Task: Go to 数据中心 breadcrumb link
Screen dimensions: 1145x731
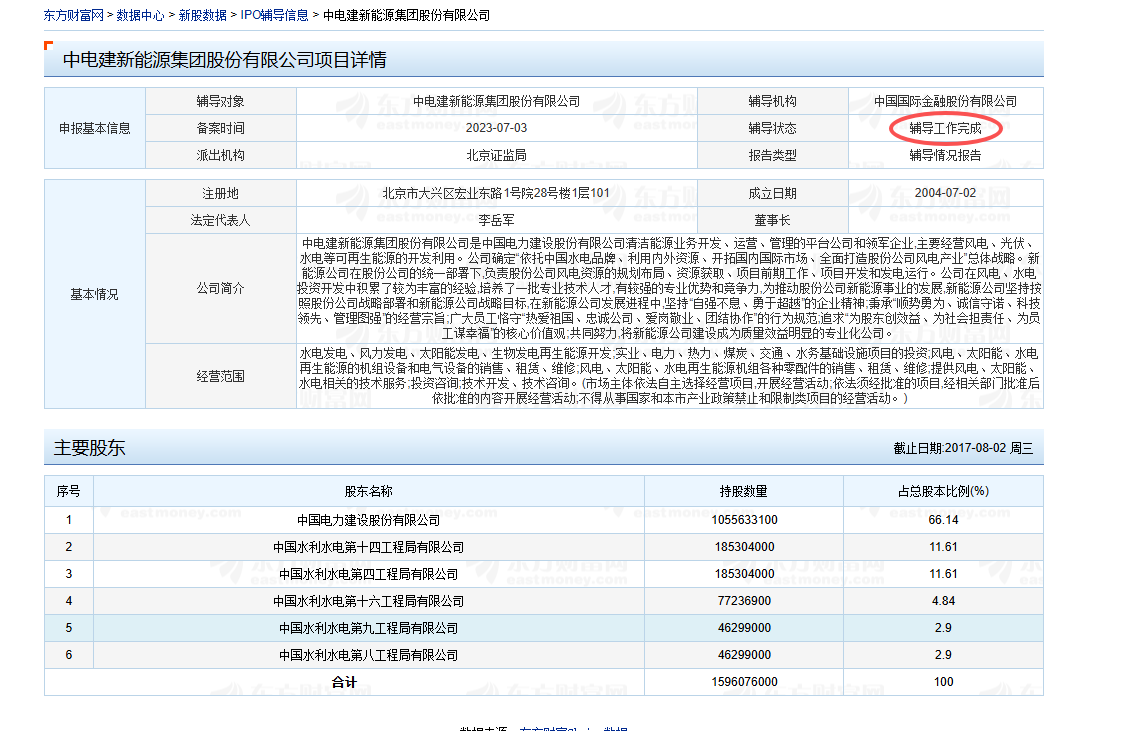Action: [x=140, y=15]
